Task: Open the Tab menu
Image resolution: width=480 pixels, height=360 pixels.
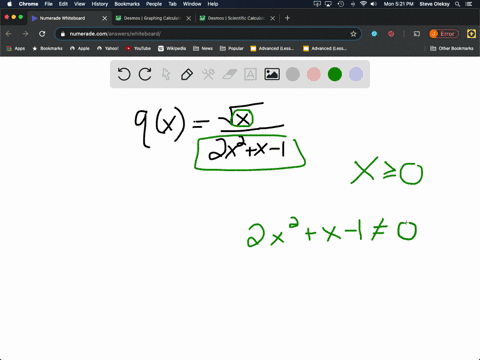Action: click(172, 4)
